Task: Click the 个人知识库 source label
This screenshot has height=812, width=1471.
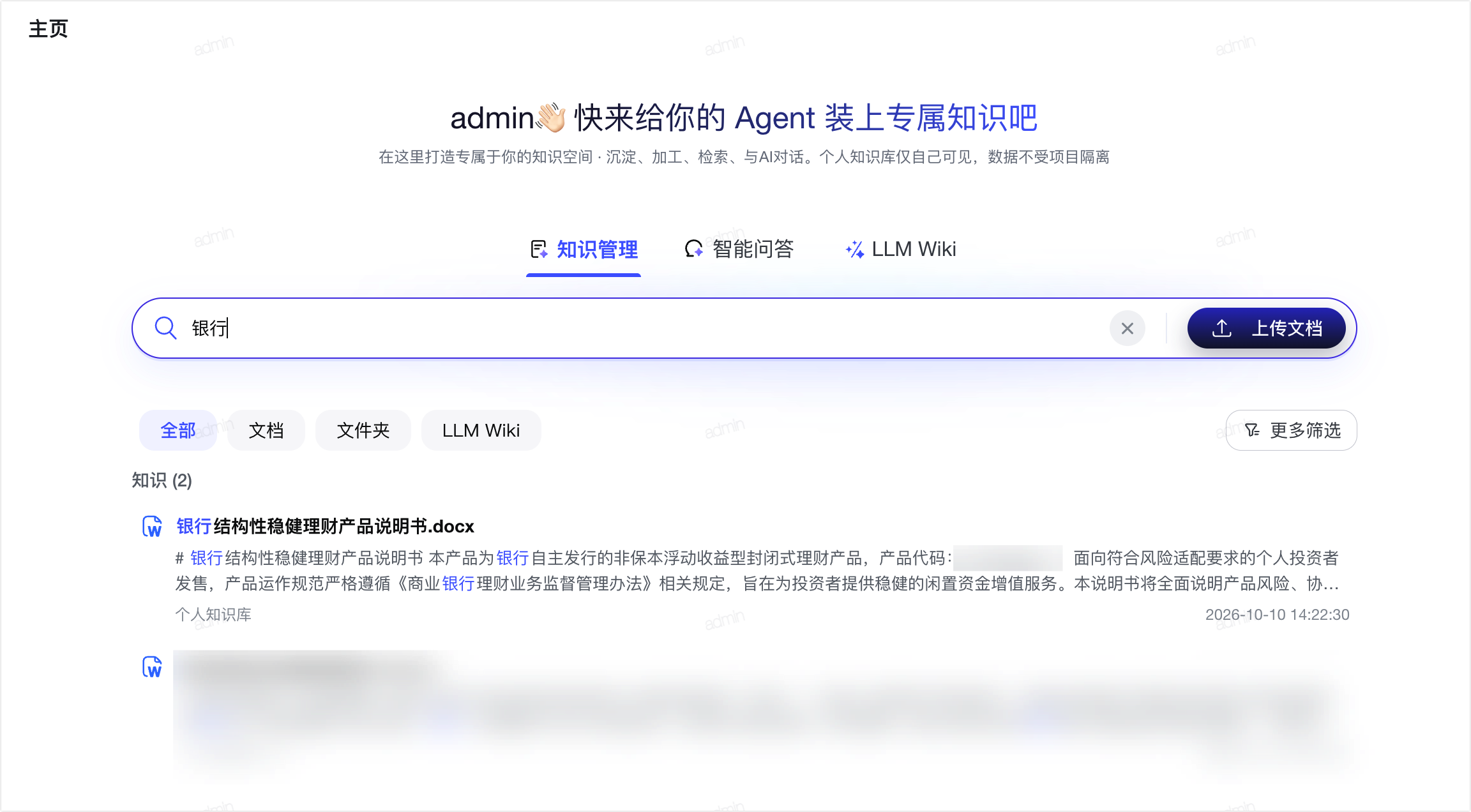Action: [x=213, y=615]
